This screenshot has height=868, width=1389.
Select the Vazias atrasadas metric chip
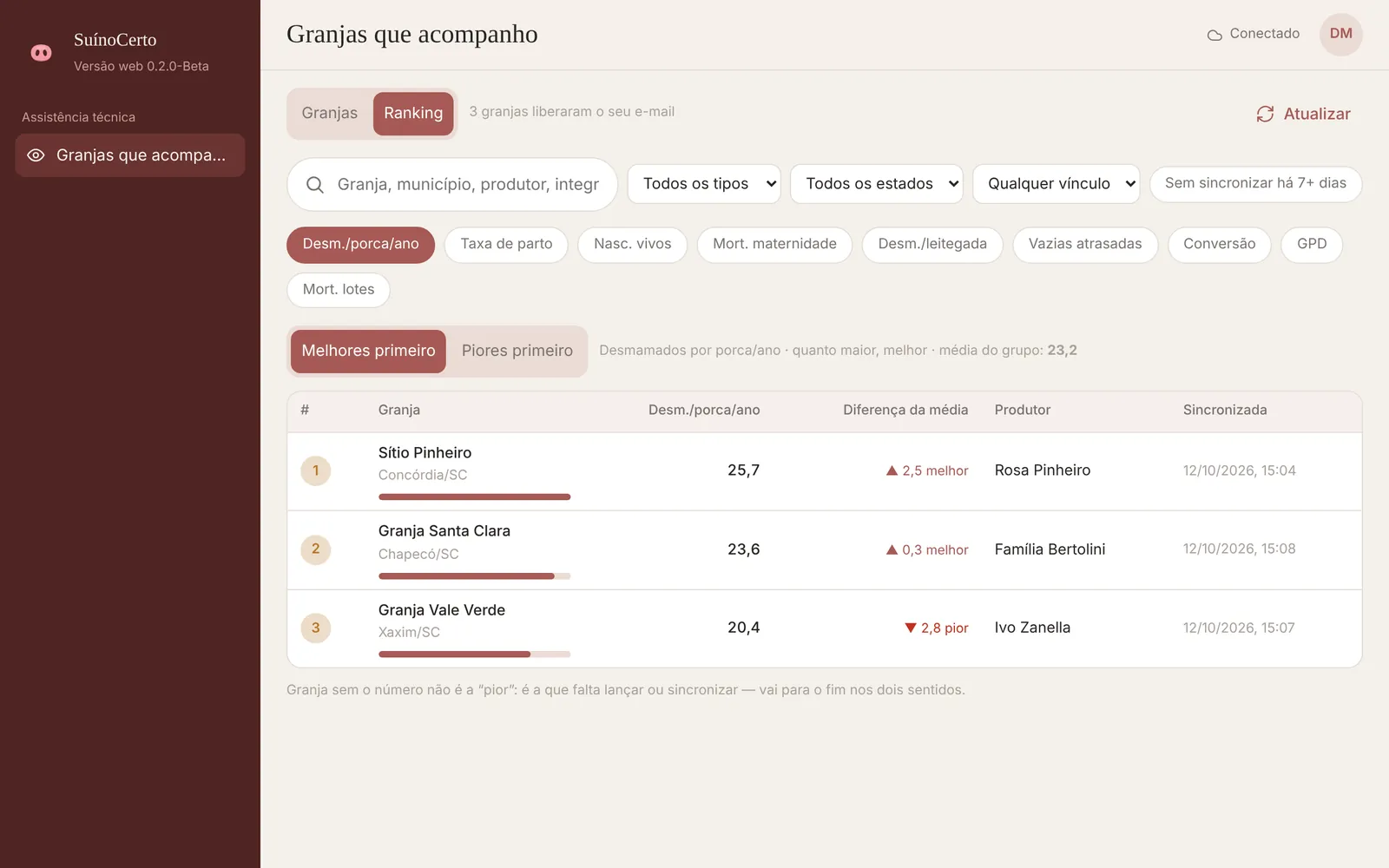point(1085,245)
